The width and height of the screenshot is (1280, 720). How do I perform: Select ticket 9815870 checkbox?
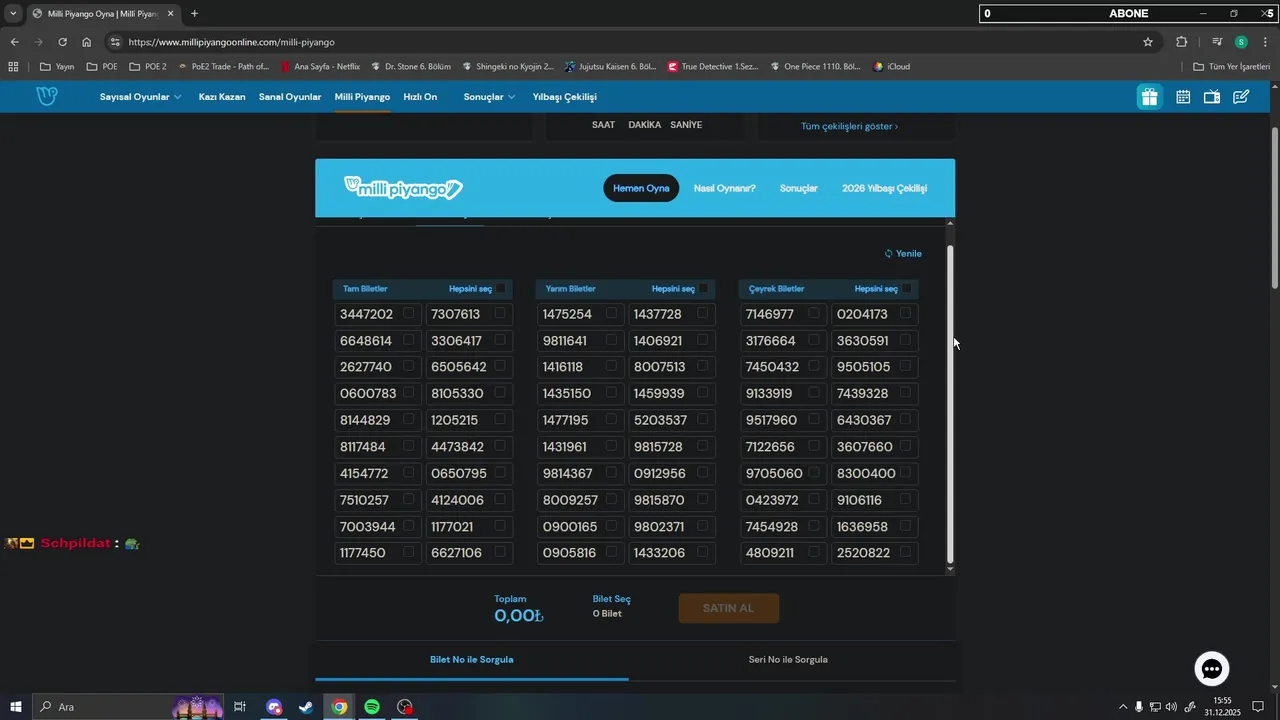pyautogui.click(x=702, y=499)
